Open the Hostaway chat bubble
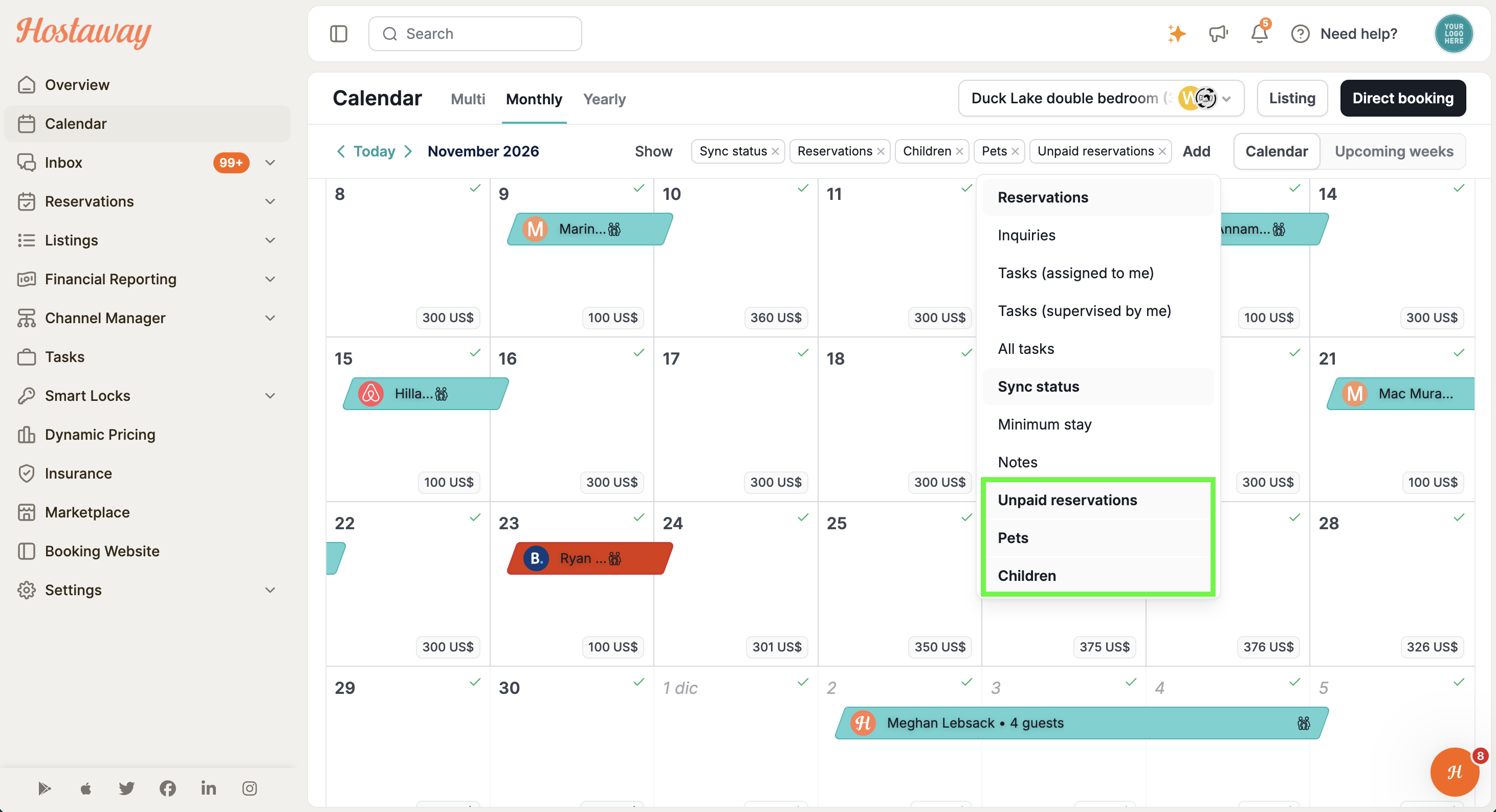 (1454, 772)
